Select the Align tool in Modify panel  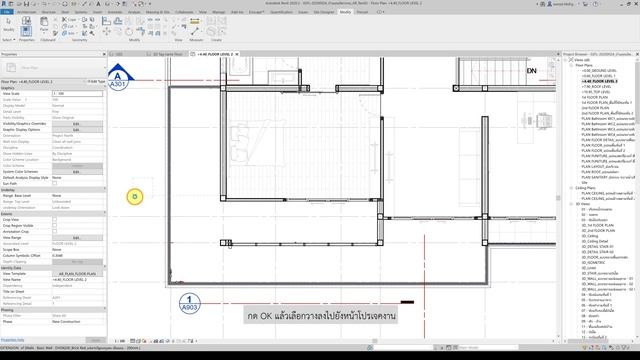pyautogui.click(x=107, y=21)
